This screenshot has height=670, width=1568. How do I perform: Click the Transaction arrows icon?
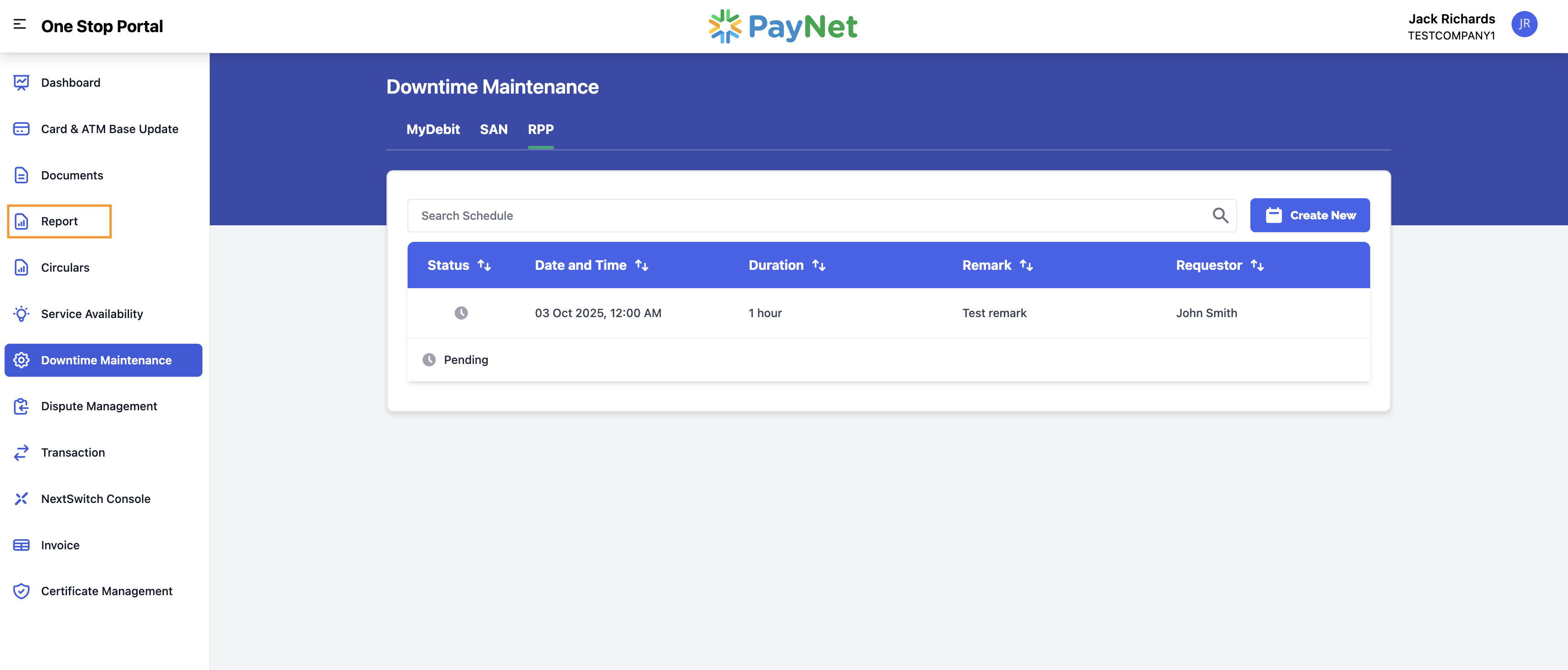tap(21, 452)
